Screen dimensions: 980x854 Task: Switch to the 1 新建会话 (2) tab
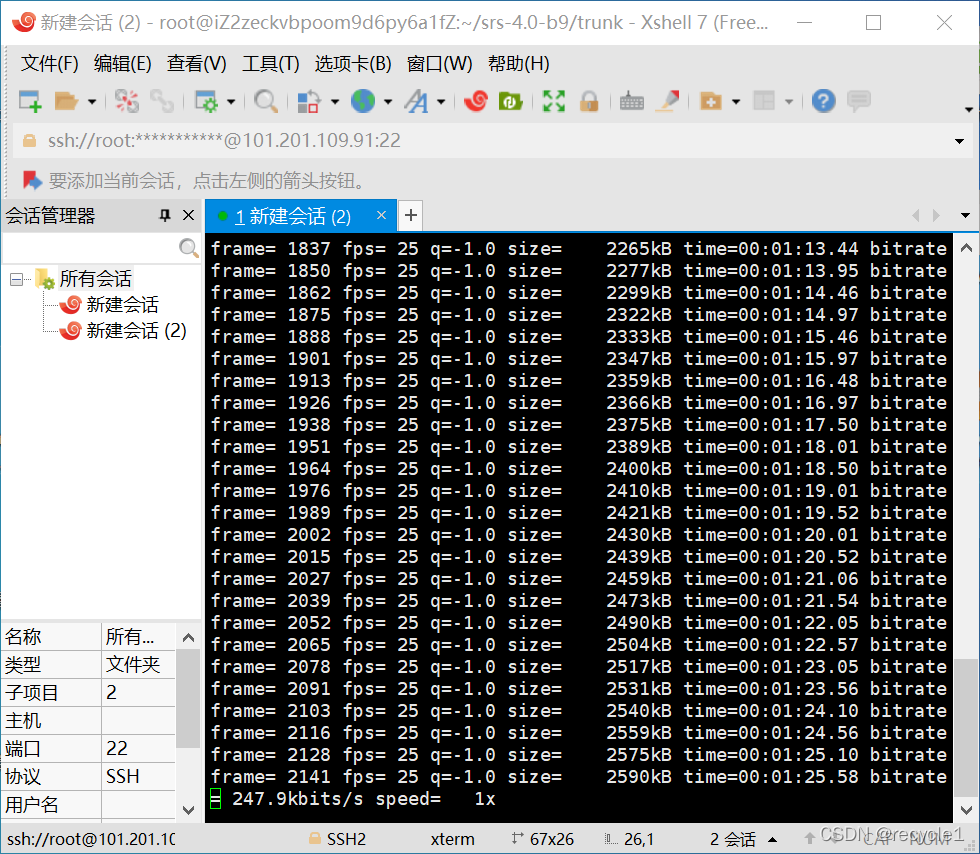[x=292, y=216]
